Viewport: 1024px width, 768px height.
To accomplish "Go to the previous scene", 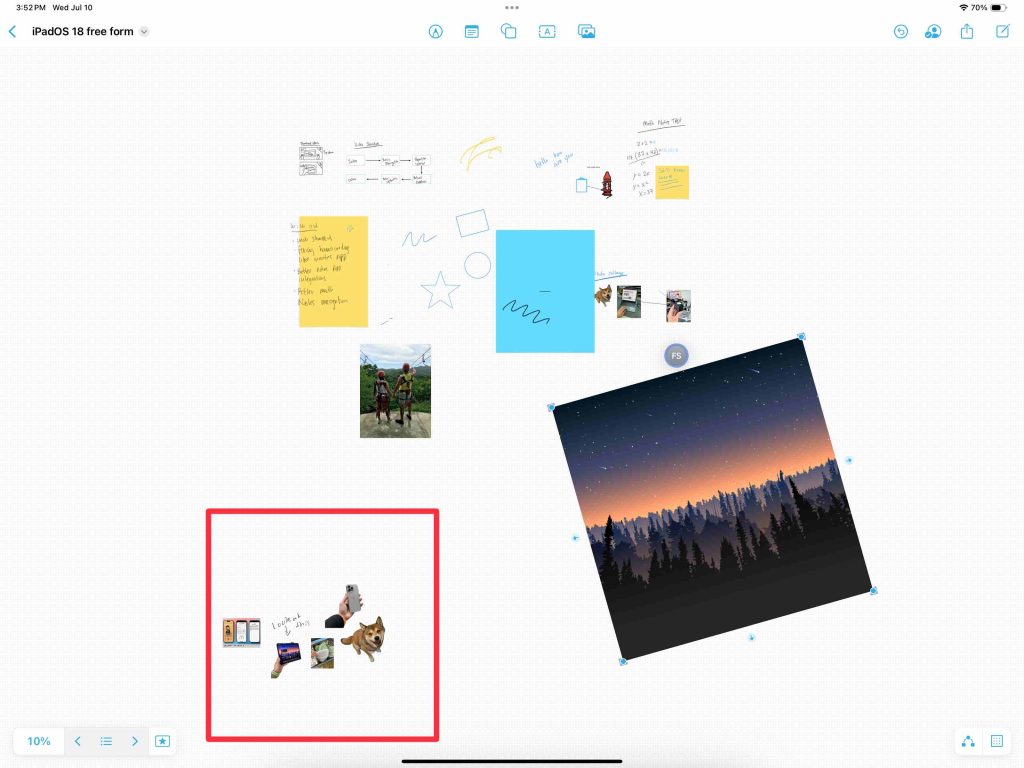I will point(78,741).
